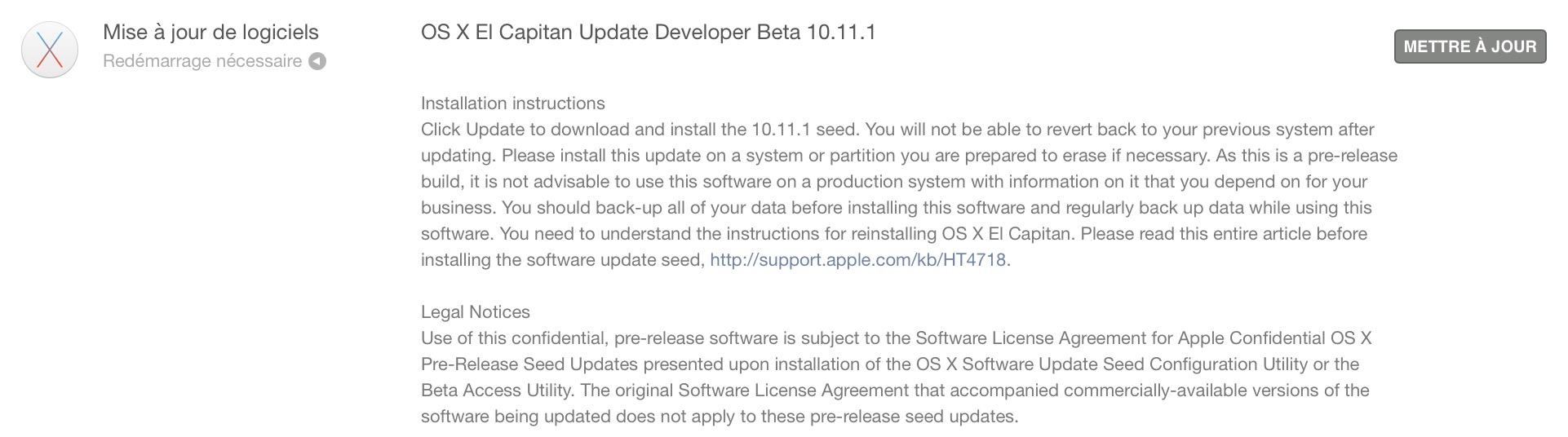Click the line starting "Pre-Release Seed Updates presented"
The image size is (1568, 437).
[x=890, y=364]
